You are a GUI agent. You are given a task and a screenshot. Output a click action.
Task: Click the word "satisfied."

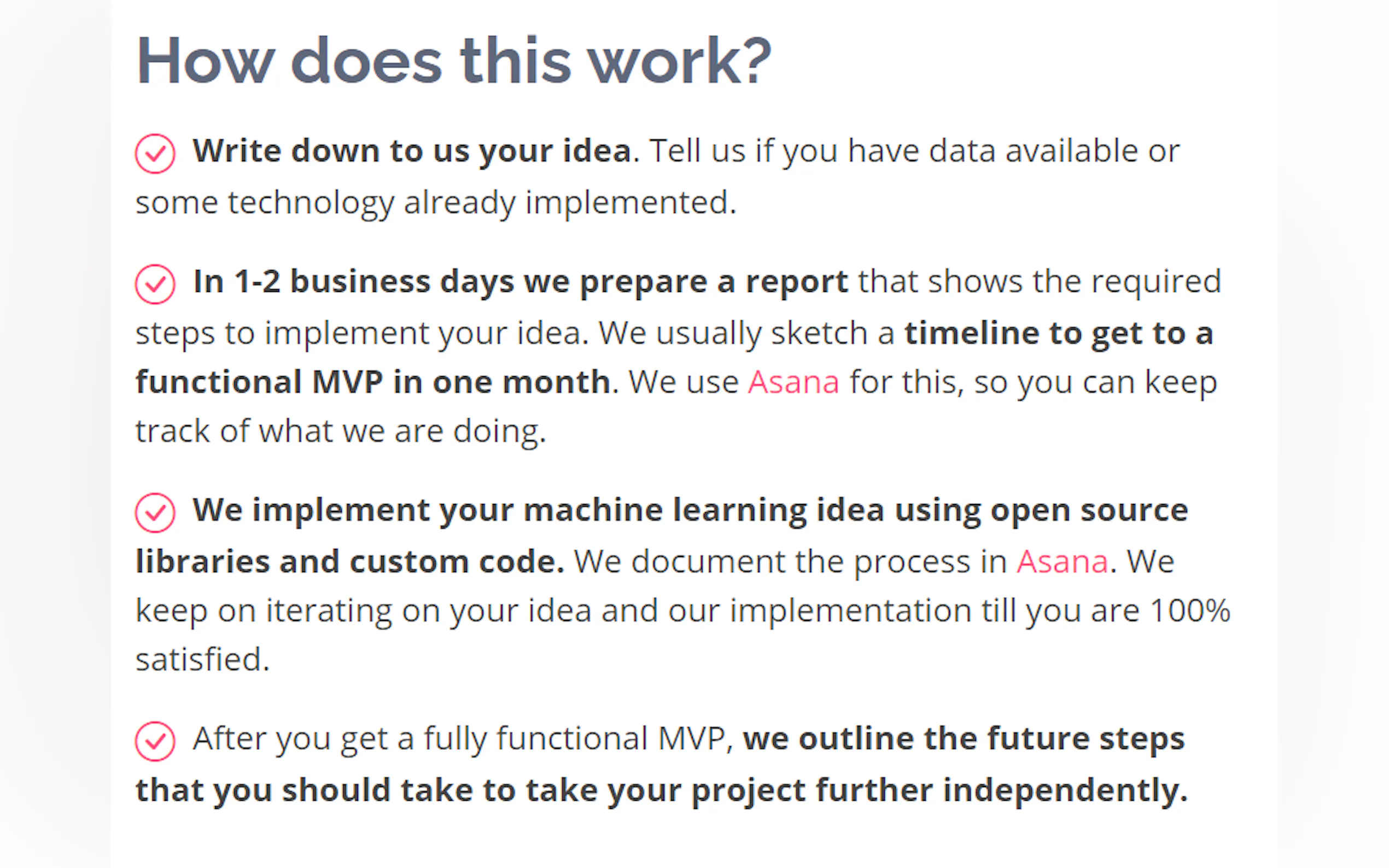202,660
